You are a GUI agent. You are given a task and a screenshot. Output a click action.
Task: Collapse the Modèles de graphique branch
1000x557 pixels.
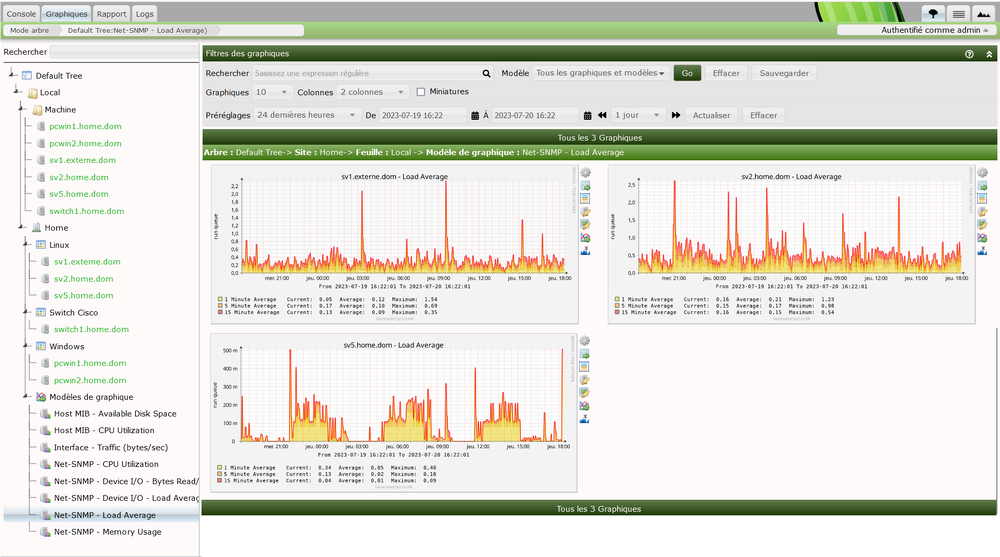tap(27, 396)
